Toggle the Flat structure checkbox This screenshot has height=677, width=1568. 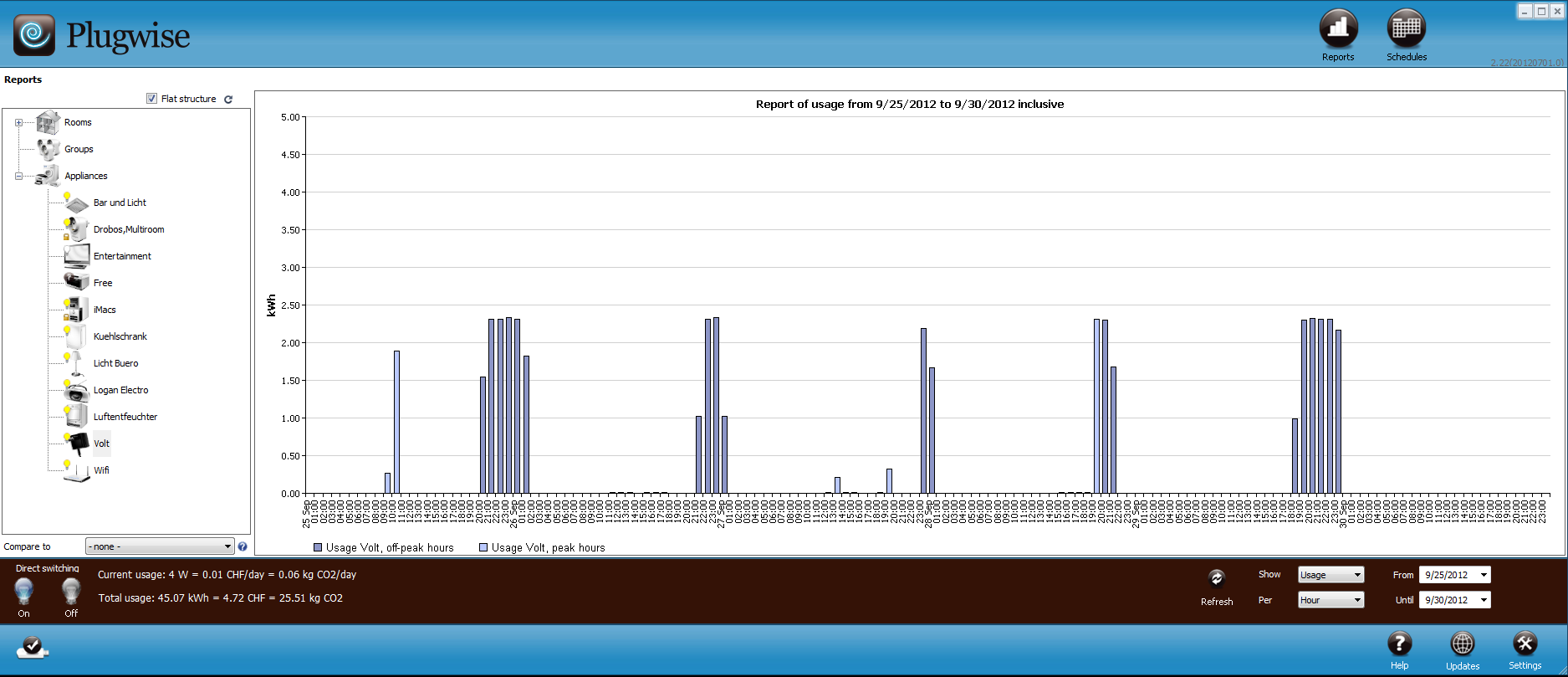pos(151,99)
